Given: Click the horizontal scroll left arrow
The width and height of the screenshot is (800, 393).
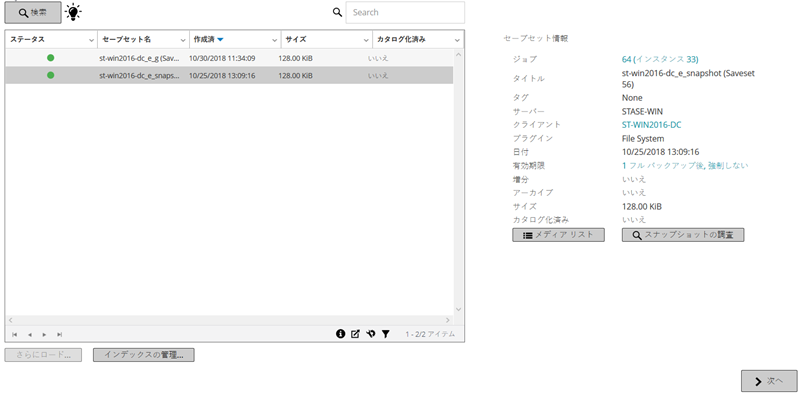Looking at the screenshot, I should [11, 320].
